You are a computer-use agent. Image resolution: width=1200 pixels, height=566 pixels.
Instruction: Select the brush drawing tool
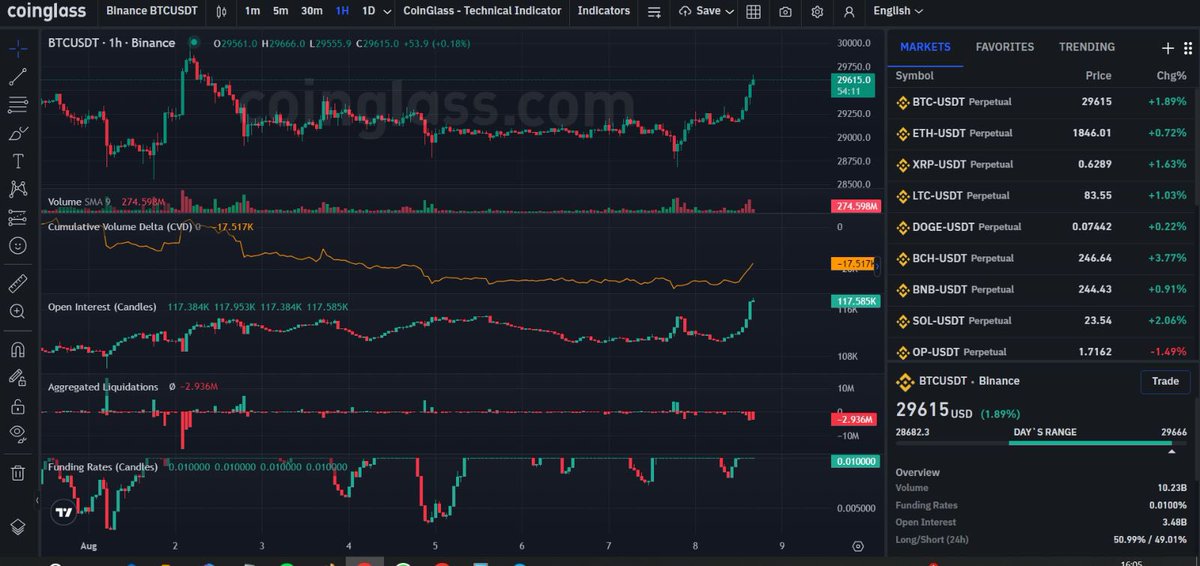pos(18,132)
